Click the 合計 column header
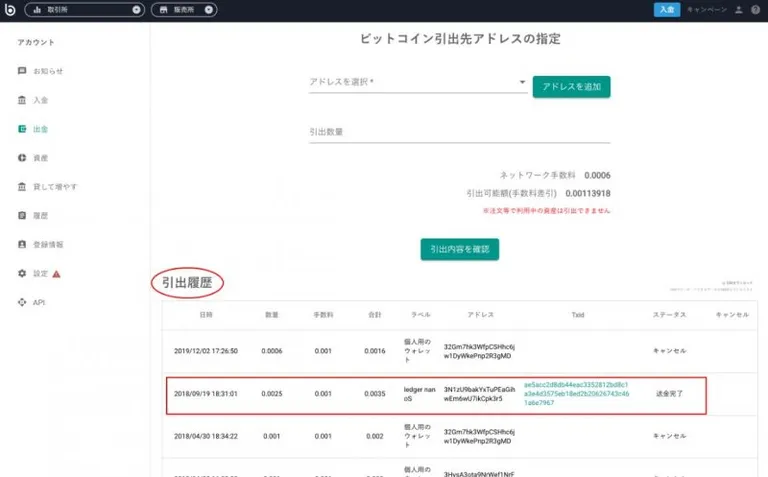768x477 pixels. pyautogui.click(x=375, y=315)
